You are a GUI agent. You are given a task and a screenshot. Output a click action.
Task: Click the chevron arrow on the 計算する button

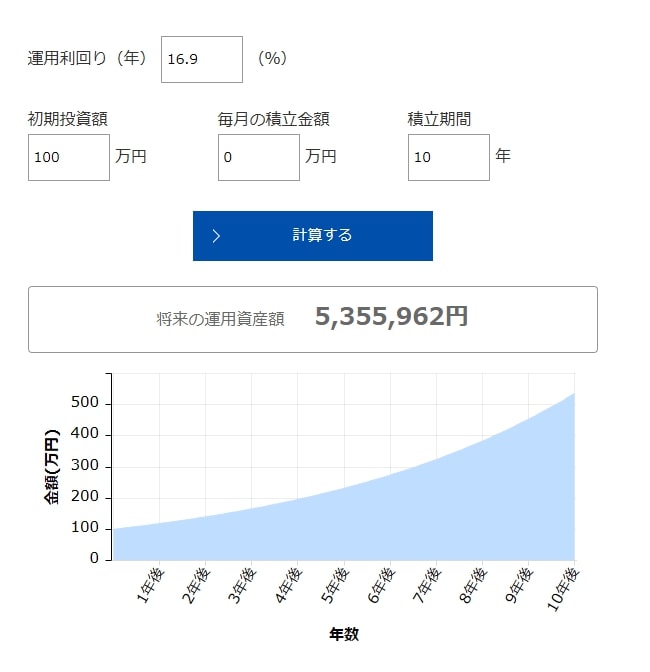click(x=216, y=236)
